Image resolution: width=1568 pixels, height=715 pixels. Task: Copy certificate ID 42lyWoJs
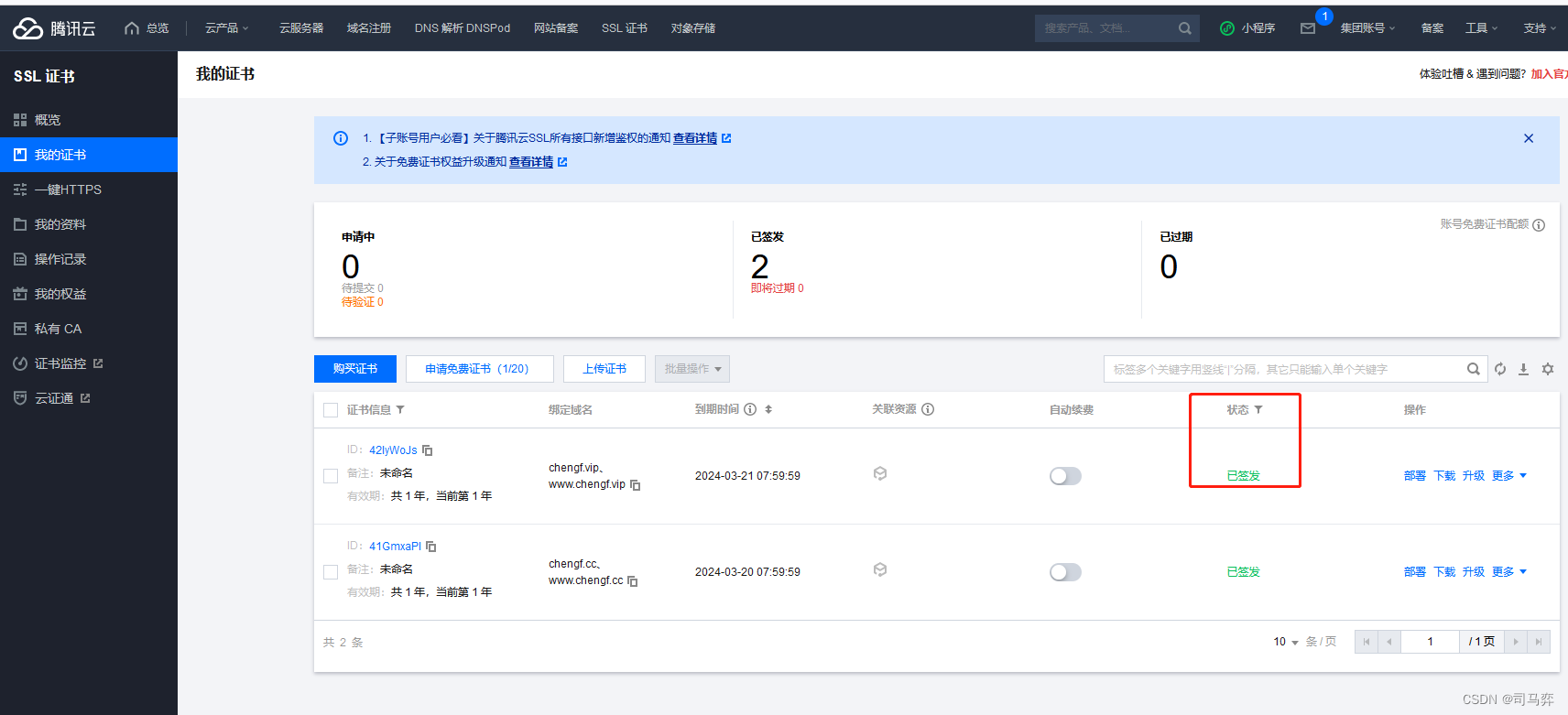tap(427, 450)
